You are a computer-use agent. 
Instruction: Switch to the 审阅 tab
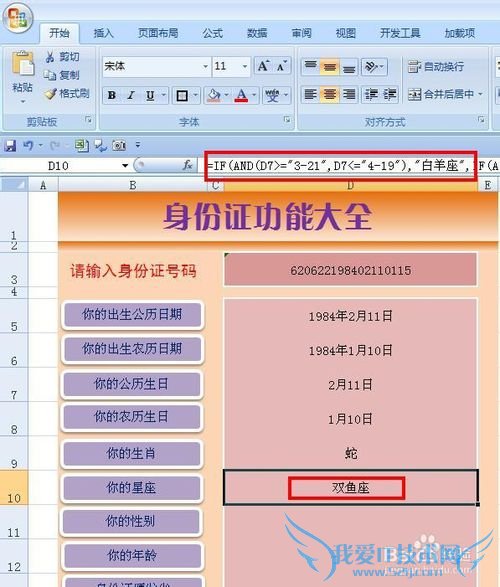click(302, 33)
